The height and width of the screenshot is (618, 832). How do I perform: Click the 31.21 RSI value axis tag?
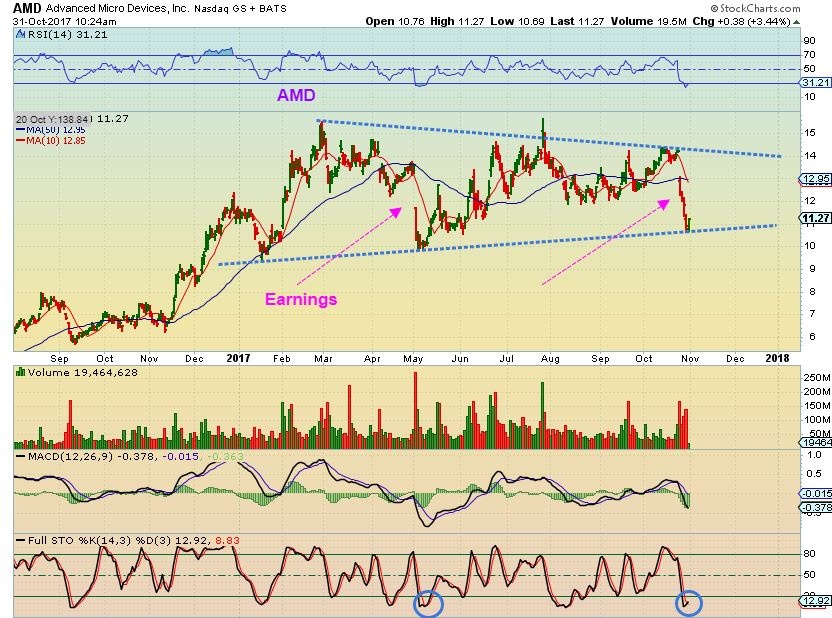click(x=817, y=82)
